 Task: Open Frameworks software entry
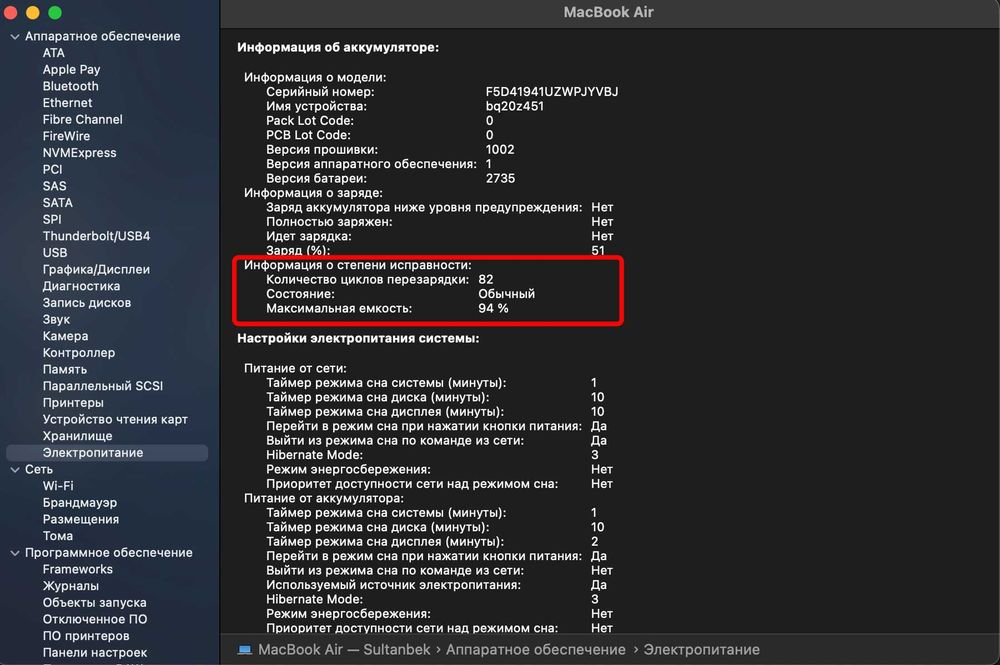(78, 569)
